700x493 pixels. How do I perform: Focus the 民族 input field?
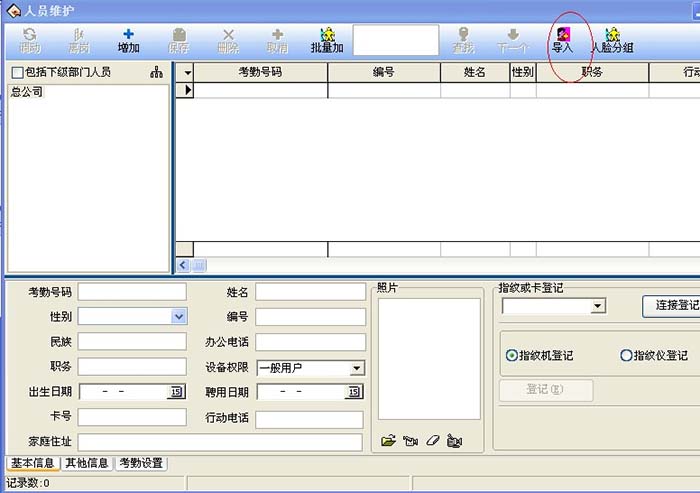pyautogui.click(x=132, y=342)
